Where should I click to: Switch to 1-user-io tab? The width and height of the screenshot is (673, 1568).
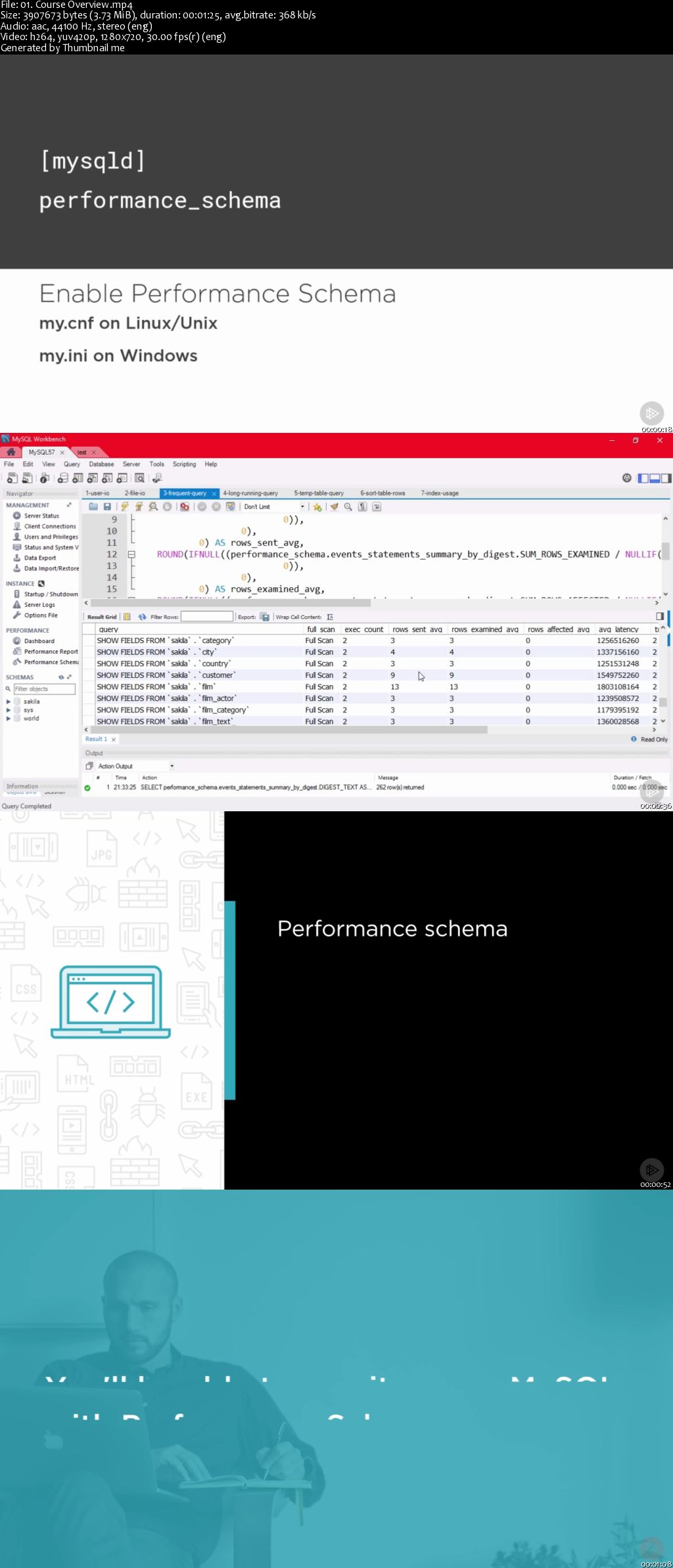pos(97,493)
